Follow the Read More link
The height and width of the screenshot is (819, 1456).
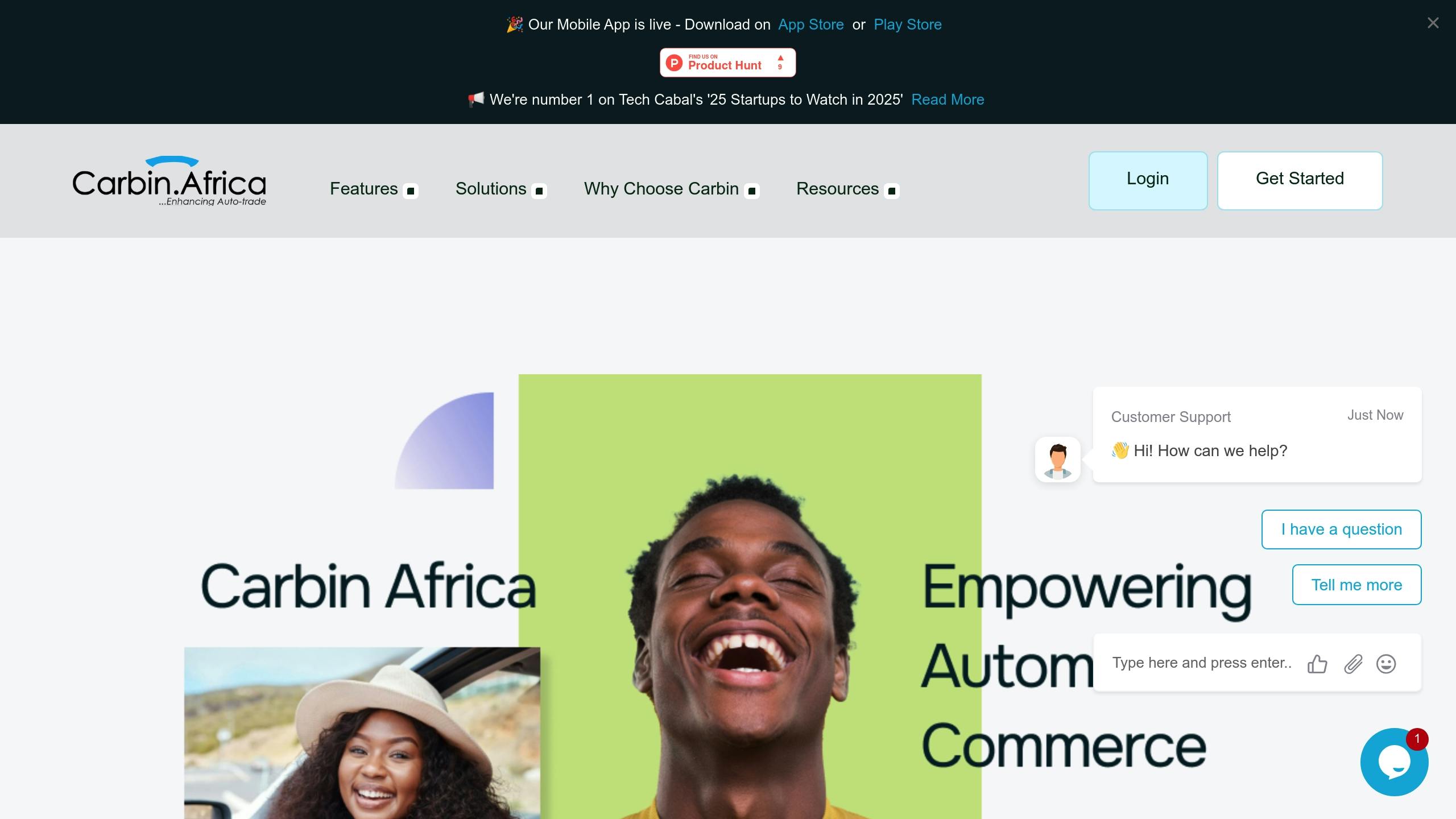pyautogui.click(x=948, y=100)
